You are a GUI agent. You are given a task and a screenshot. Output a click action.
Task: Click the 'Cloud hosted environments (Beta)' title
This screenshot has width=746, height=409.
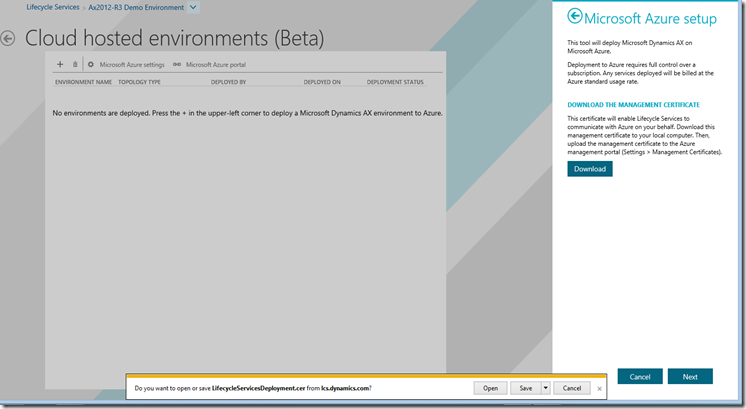point(174,38)
